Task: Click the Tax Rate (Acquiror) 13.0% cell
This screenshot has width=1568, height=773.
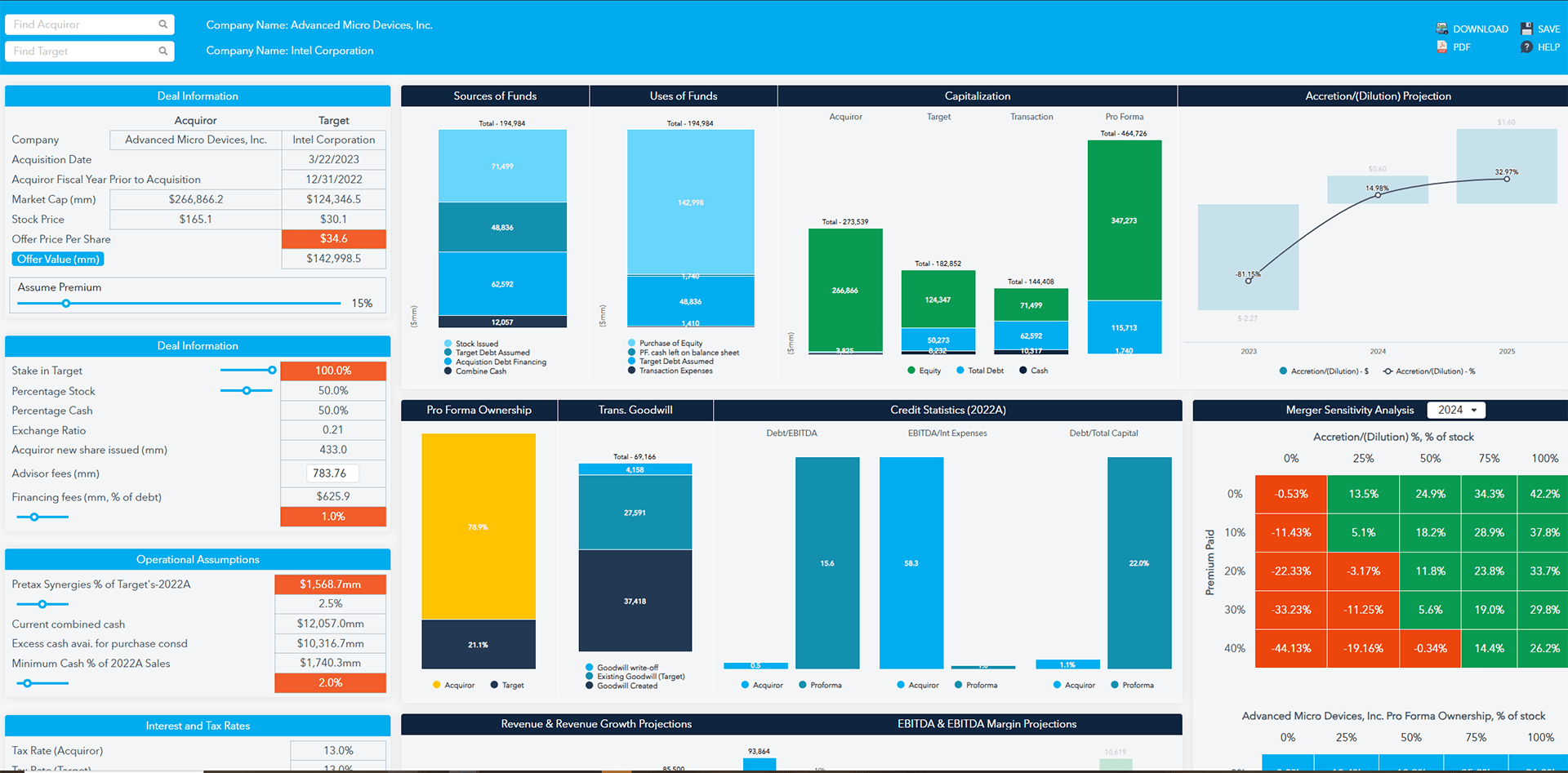Action: coord(338,750)
